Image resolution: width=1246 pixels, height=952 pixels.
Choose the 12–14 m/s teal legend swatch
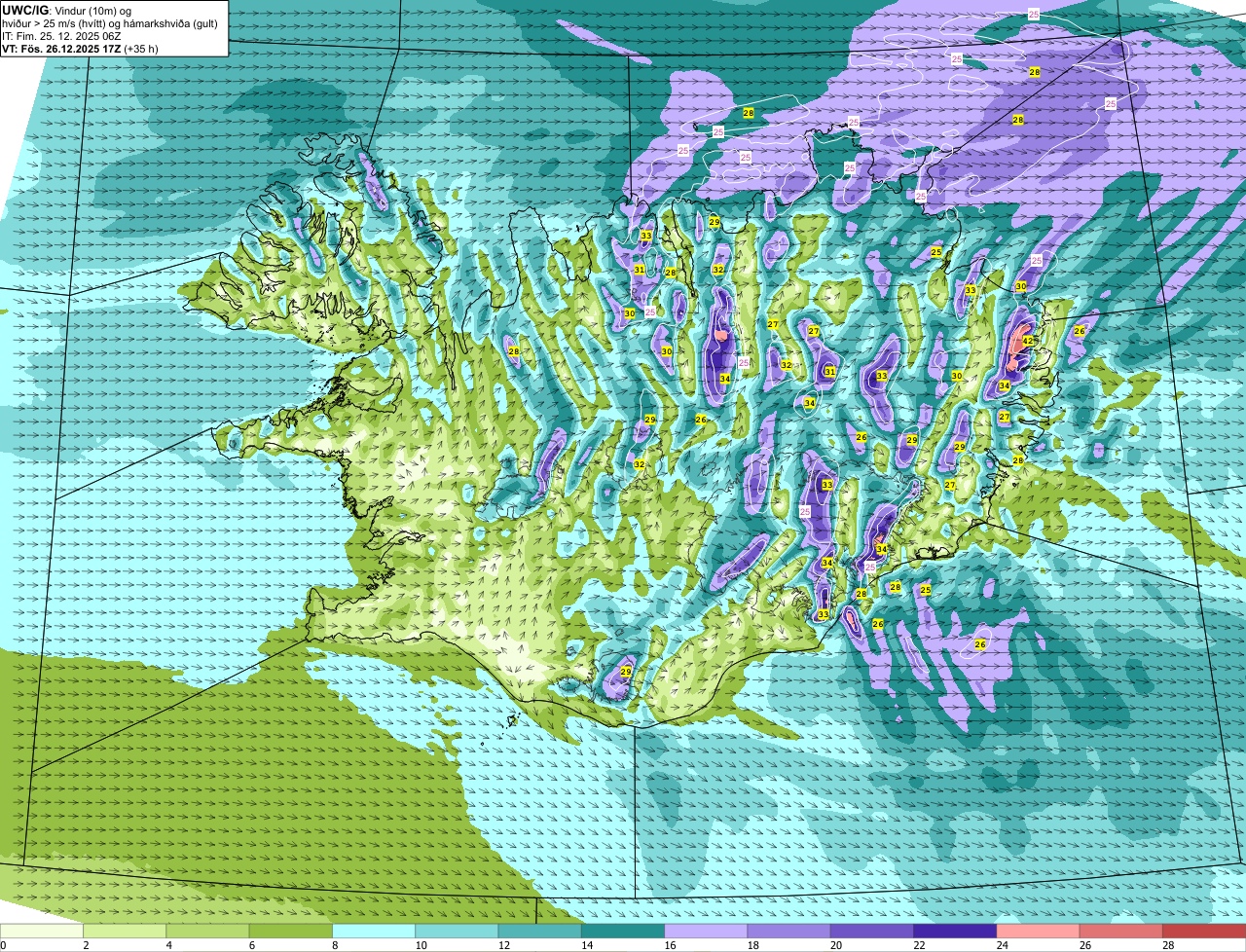click(540, 931)
